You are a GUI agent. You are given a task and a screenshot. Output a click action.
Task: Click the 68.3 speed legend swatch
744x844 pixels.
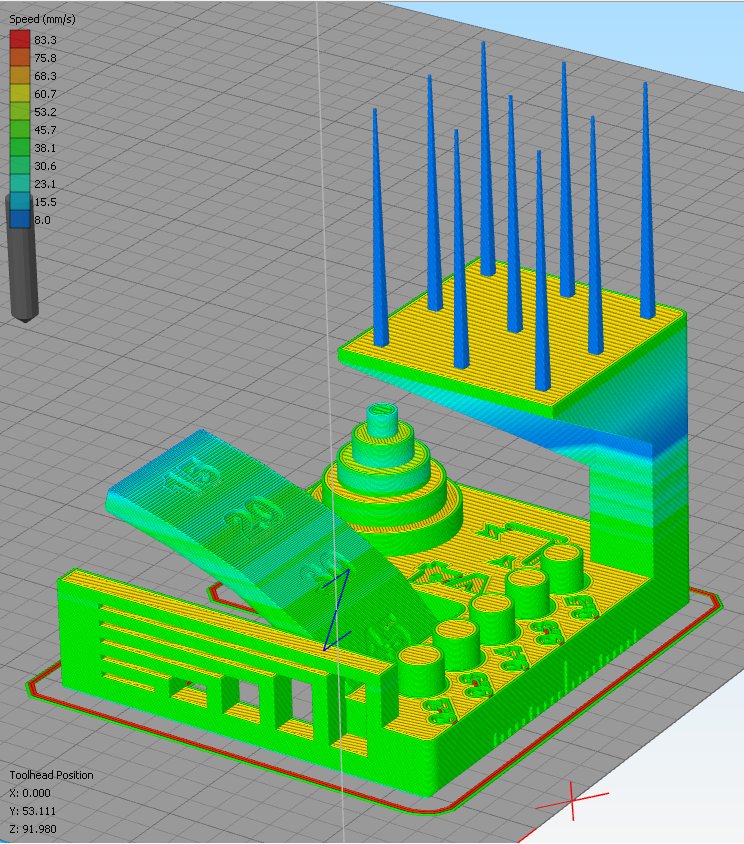(20, 75)
